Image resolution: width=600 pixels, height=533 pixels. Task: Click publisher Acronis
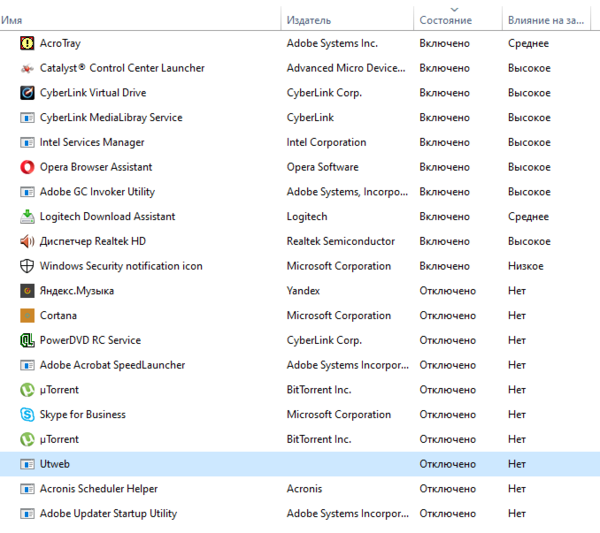(x=304, y=489)
